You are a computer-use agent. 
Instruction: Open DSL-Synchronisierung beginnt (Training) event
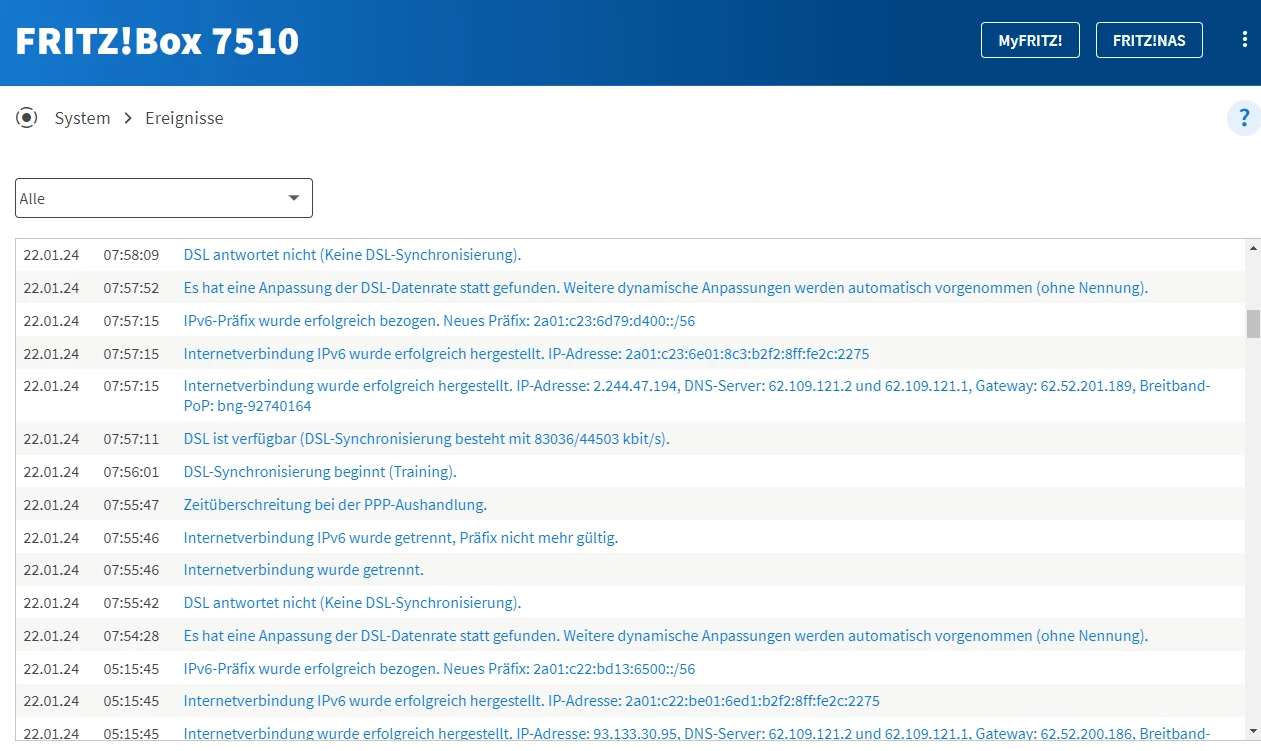click(320, 472)
